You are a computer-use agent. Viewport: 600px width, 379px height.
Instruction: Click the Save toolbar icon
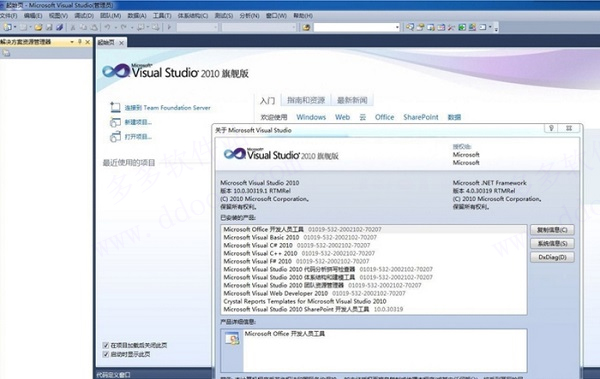pos(49,27)
